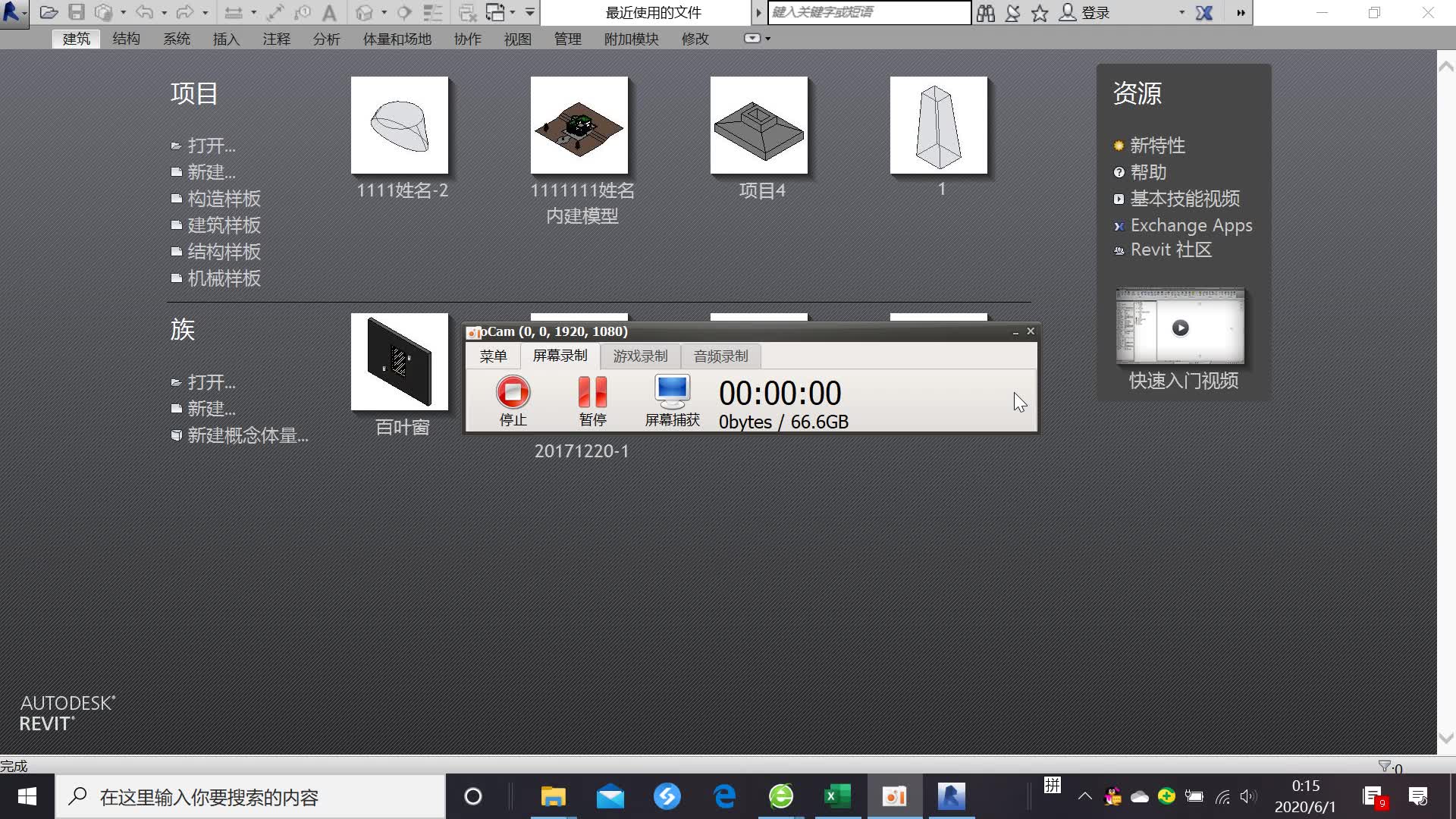
Task: Click the binoculars search icon
Action: pyautogui.click(x=985, y=13)
